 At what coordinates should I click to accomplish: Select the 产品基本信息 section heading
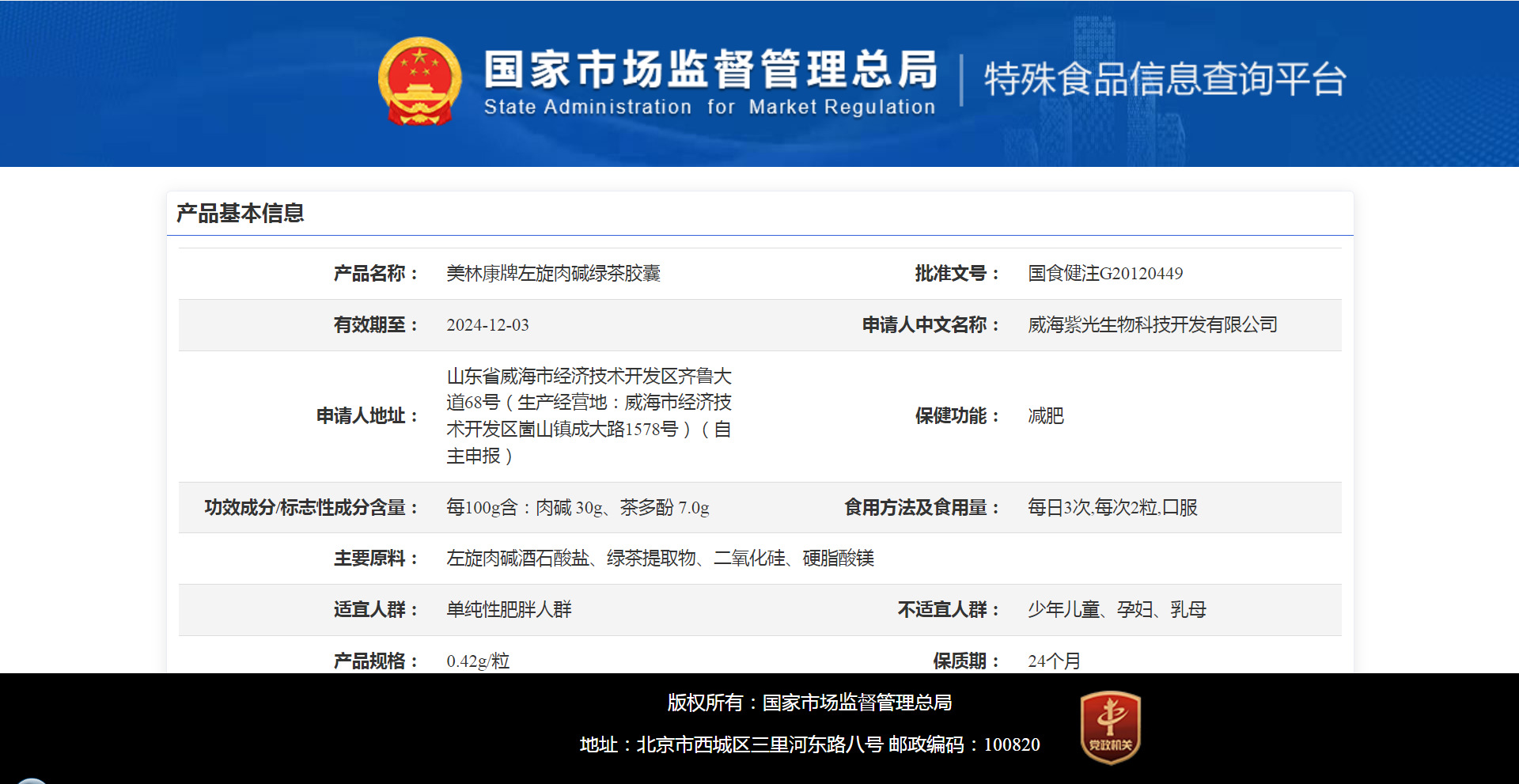pyautogui.click(x=240, y=213)
